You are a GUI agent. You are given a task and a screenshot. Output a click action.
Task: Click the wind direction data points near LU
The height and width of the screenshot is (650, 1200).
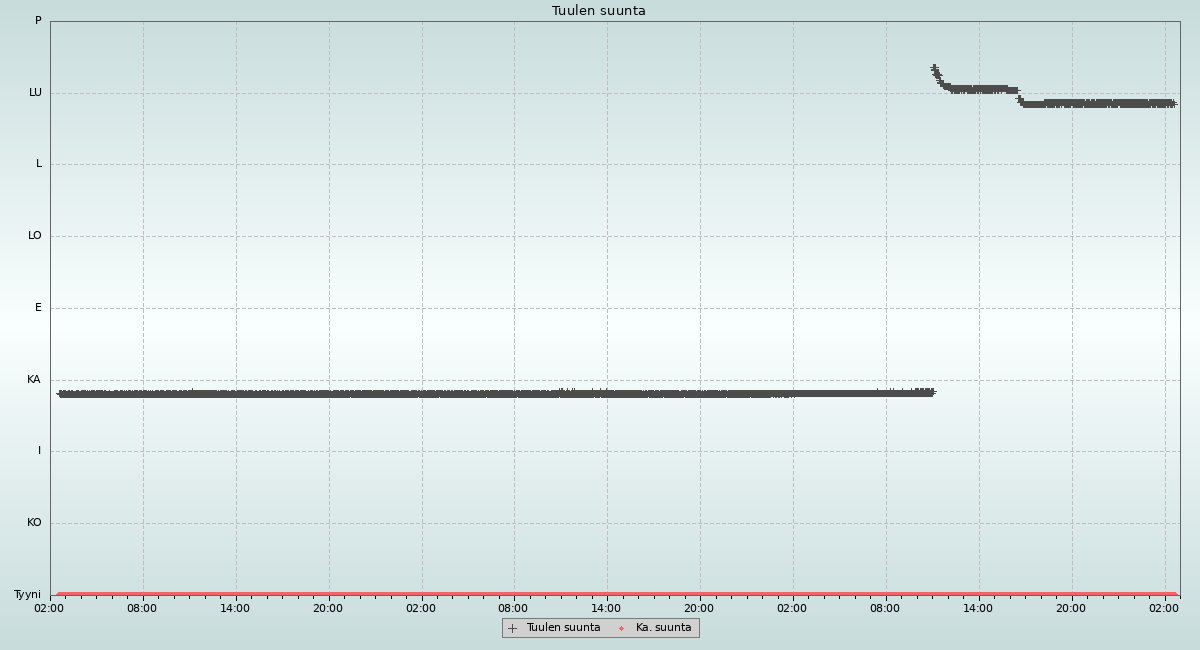point(1100,103)
